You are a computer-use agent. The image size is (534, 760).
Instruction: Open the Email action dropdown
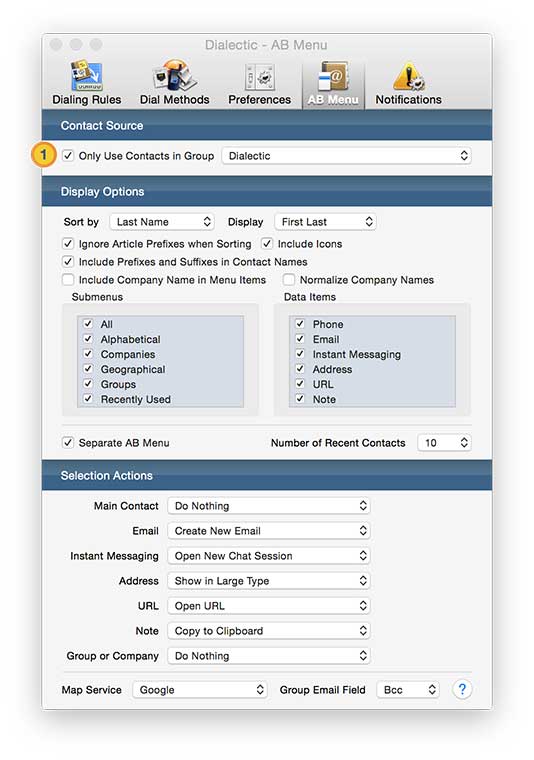[x=269, y=531]
